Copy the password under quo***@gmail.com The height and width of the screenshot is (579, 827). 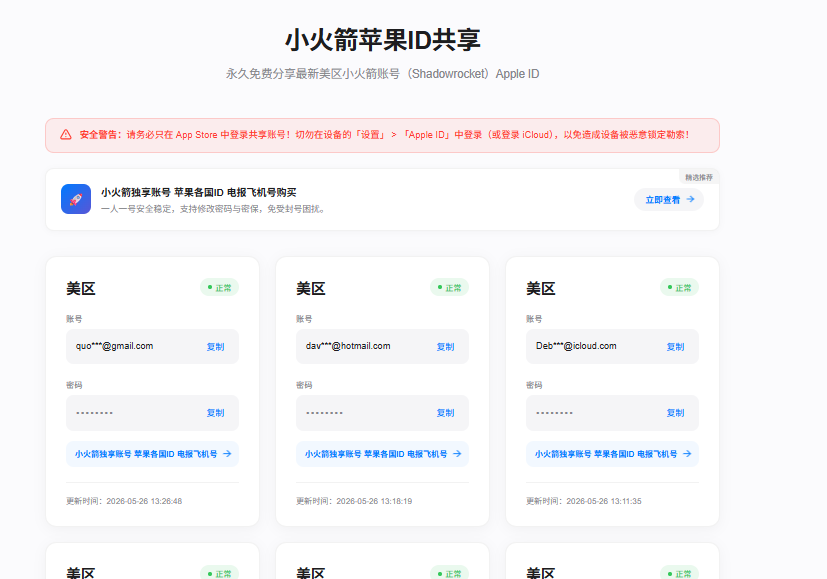(215, 413)
